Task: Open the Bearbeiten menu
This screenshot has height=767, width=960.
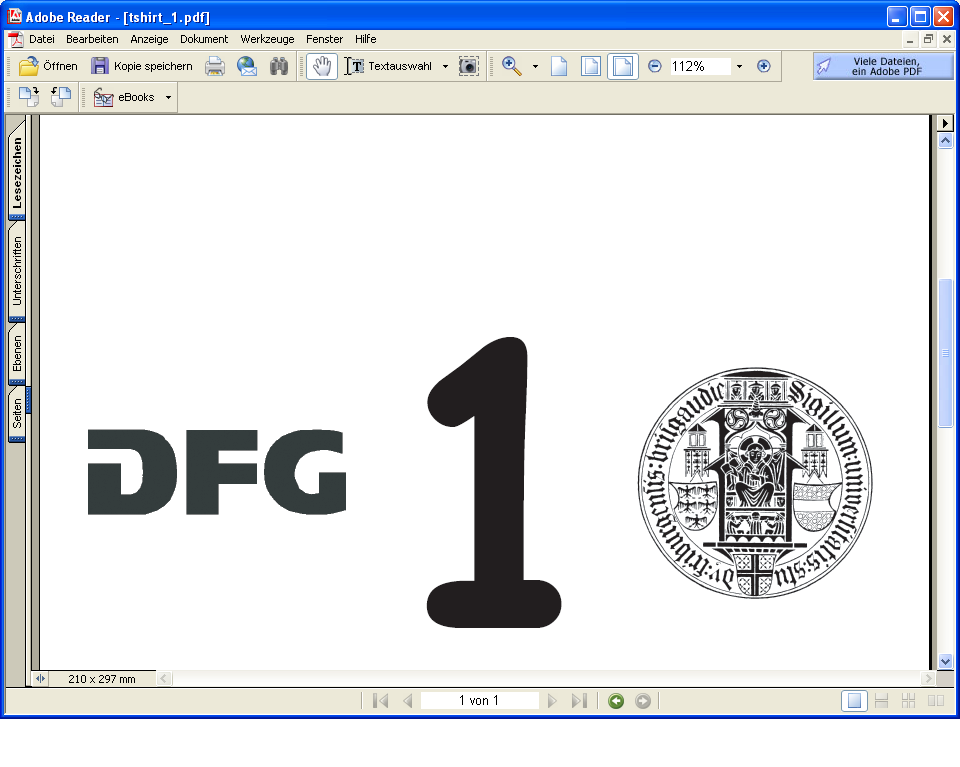Action: coord(92,39)
